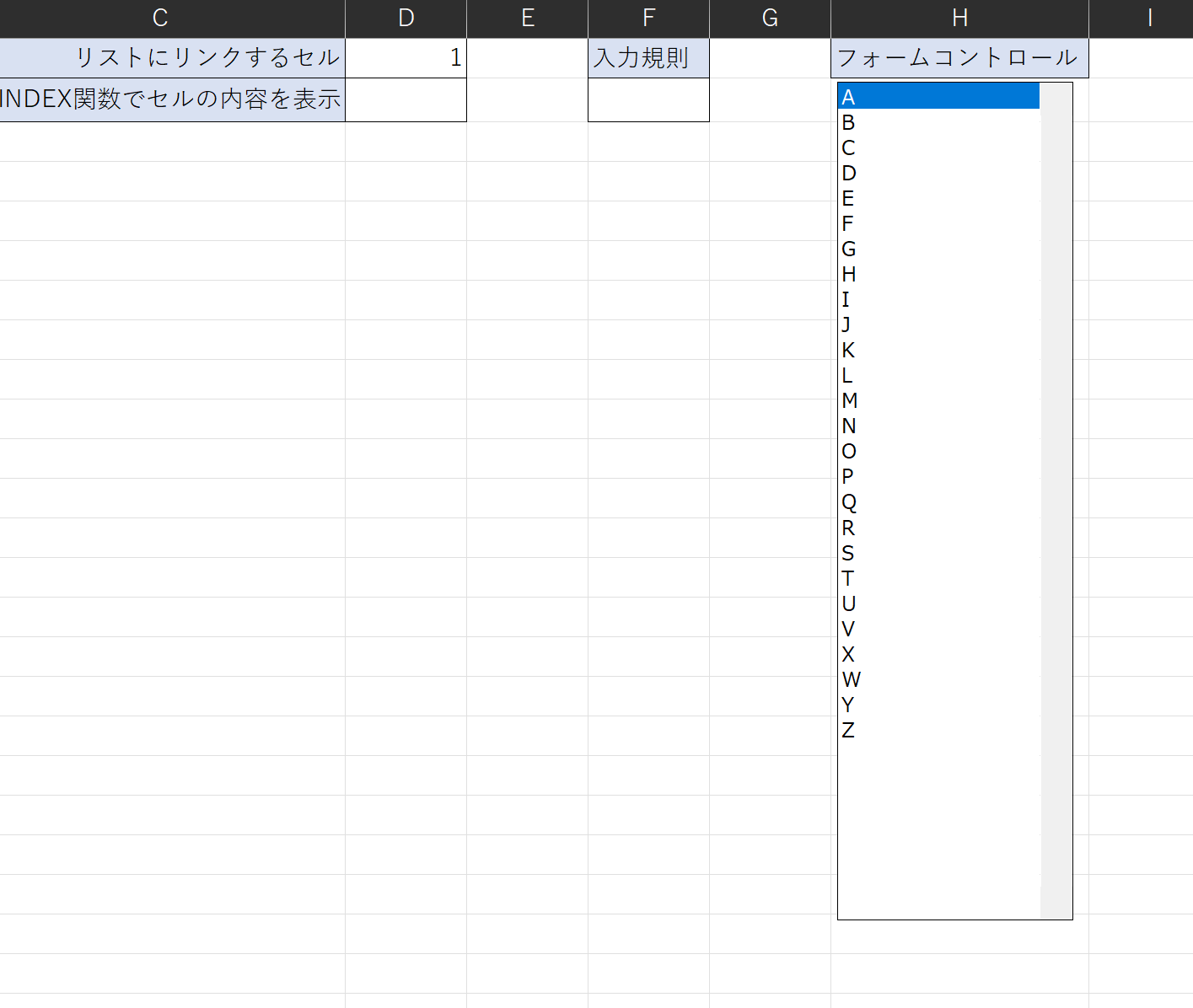The height and width of the screenshot is (1008, 1193).
Task: Click the linked cell containing value 1
Action: coord(406,58)
